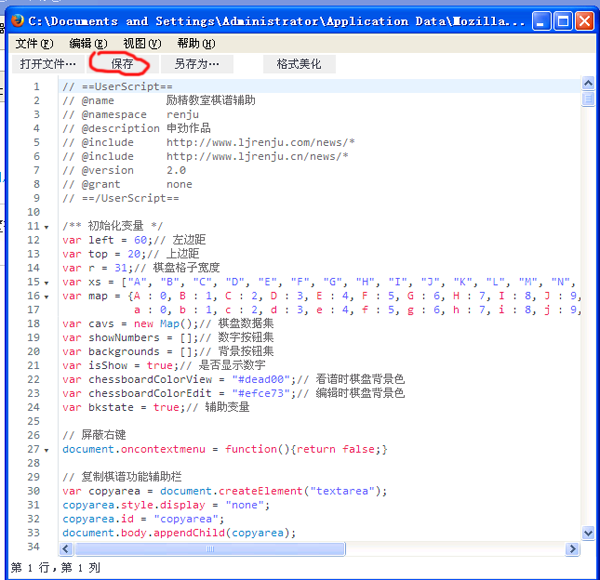Click the 打开文件… button

pos(48,64)
